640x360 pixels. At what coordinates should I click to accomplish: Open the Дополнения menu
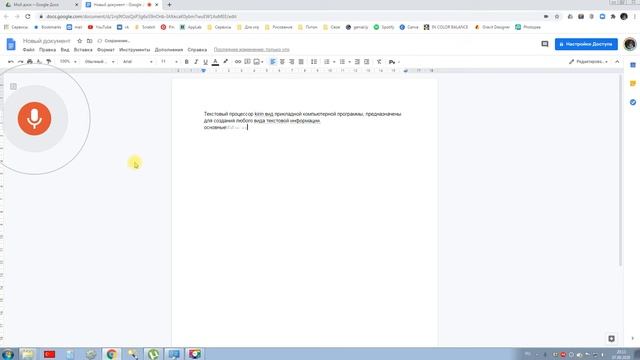click(x=169, y=50)
